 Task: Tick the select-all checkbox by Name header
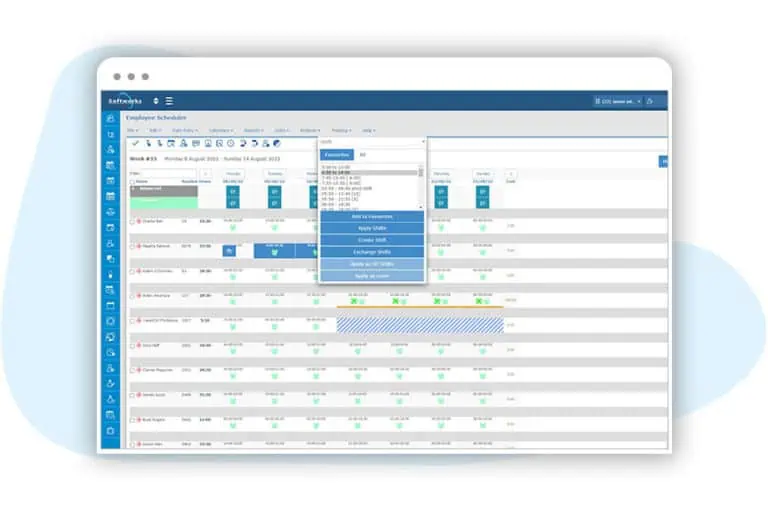point(131,181)
